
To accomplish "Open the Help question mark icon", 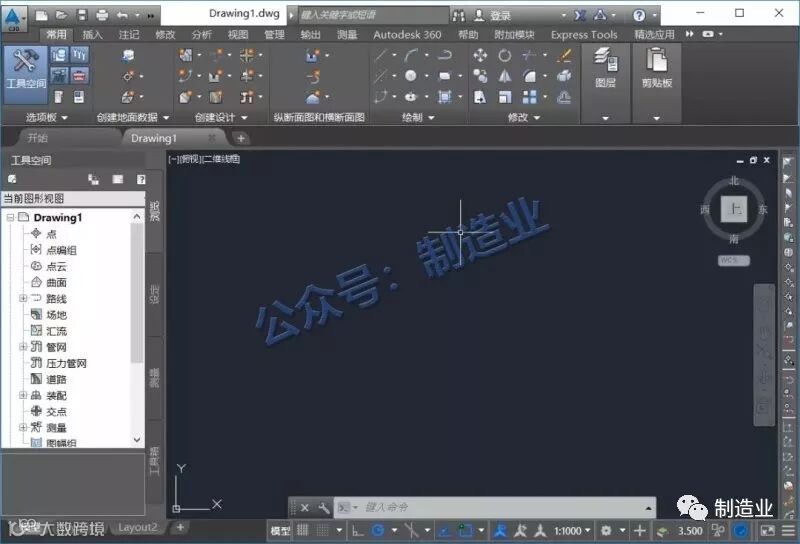I will point(639,15).
